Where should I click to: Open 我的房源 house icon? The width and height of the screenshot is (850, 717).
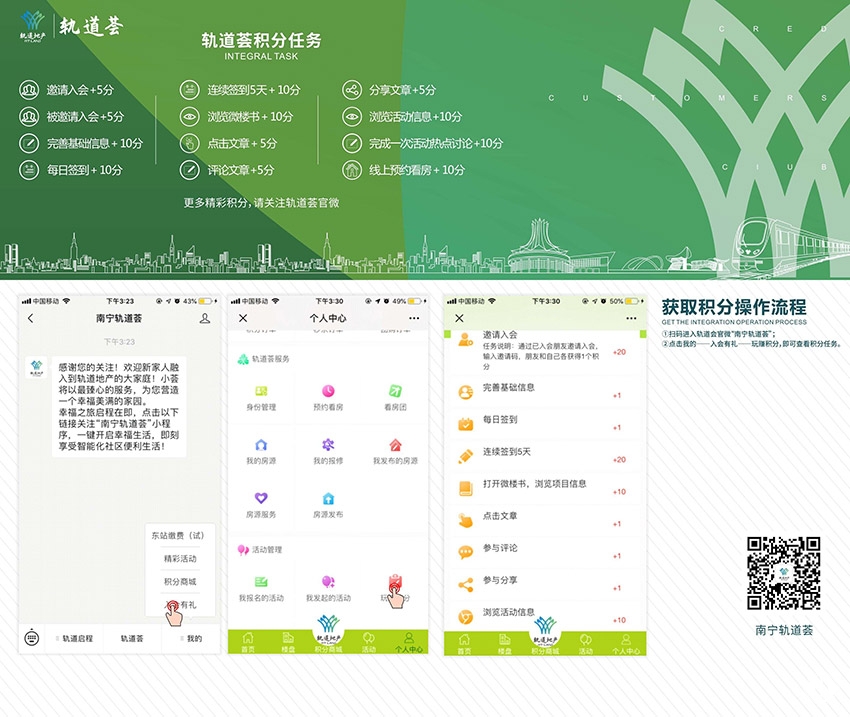261,445
